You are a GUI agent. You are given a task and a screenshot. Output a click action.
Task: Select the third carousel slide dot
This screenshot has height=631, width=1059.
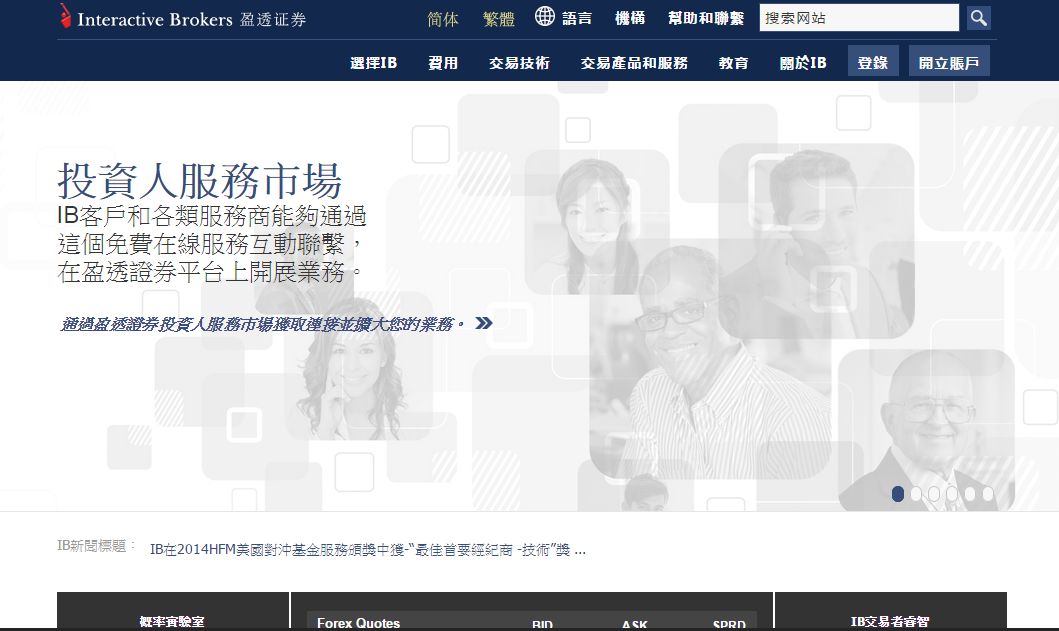[x=934, y=494]
